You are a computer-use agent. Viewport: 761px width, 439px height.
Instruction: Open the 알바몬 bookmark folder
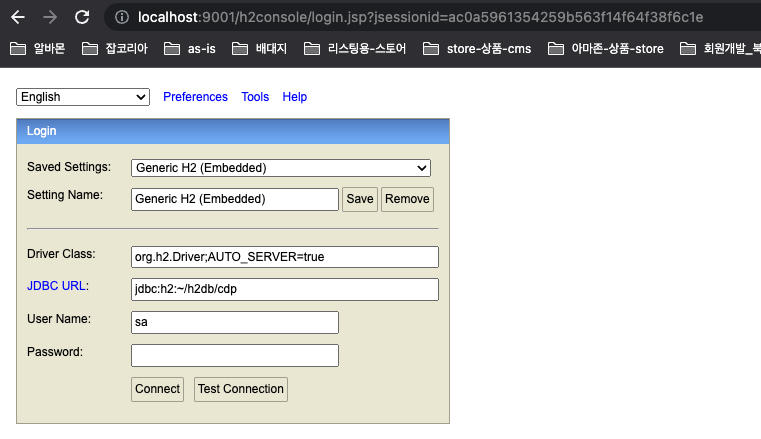pos(38,49)
